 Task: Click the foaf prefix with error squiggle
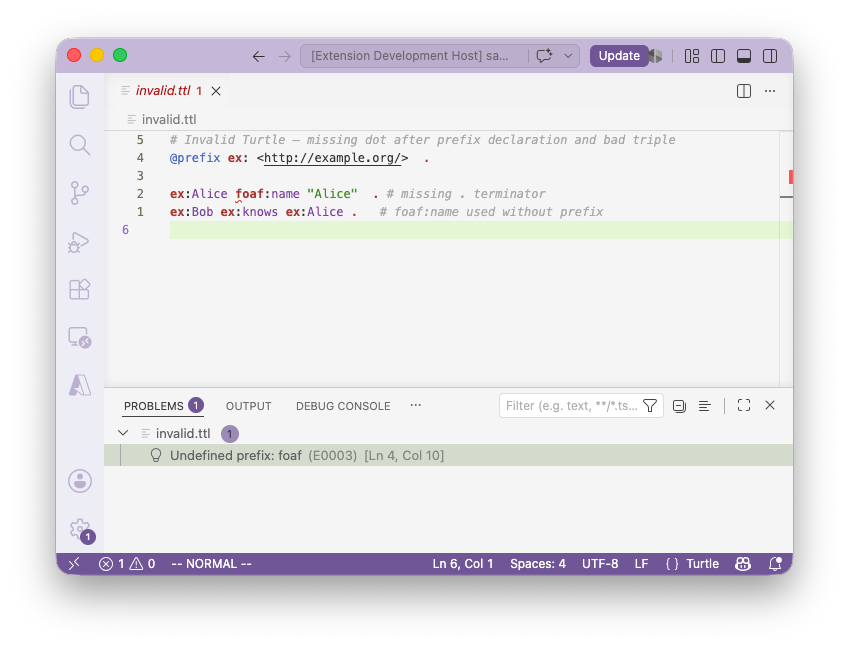249,194
